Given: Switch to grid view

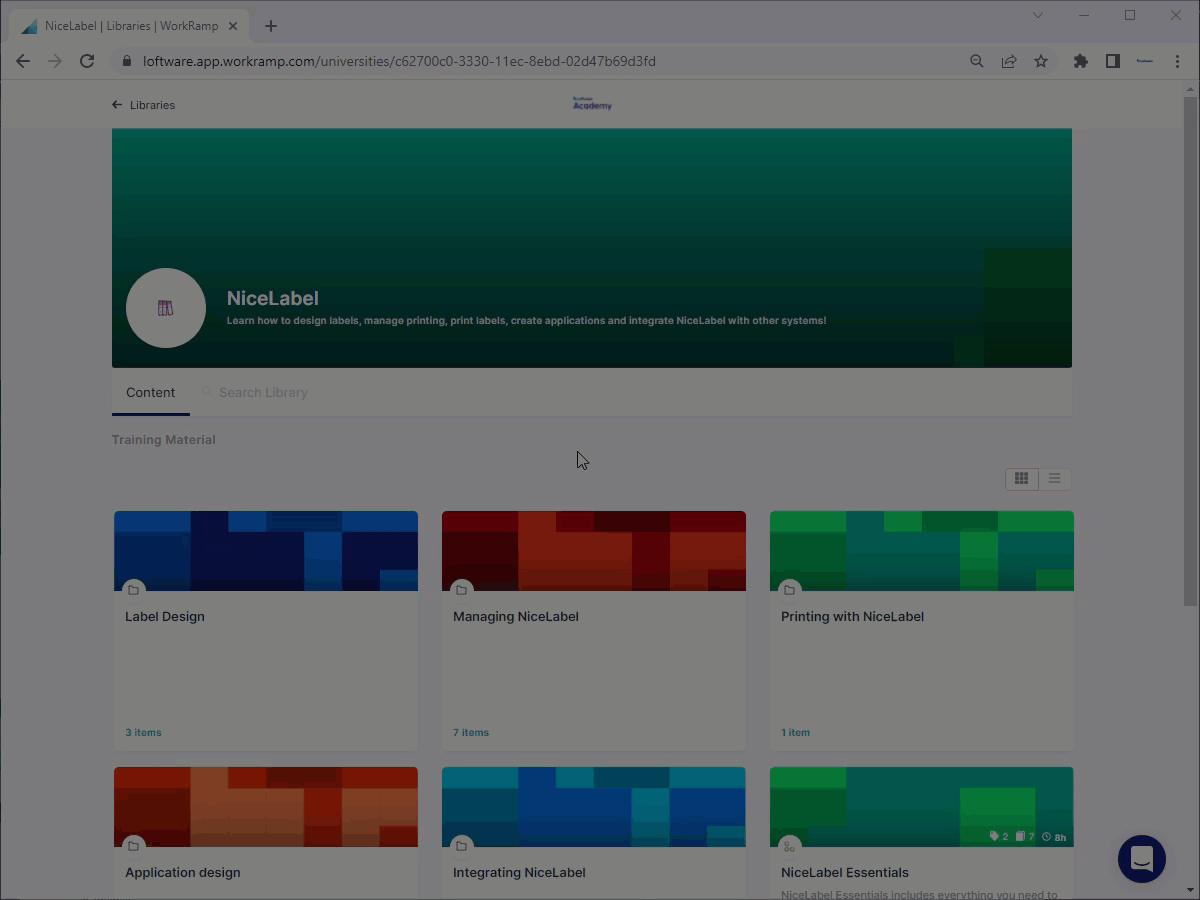Looking at the screenshot, I should tap(1021, 479).
